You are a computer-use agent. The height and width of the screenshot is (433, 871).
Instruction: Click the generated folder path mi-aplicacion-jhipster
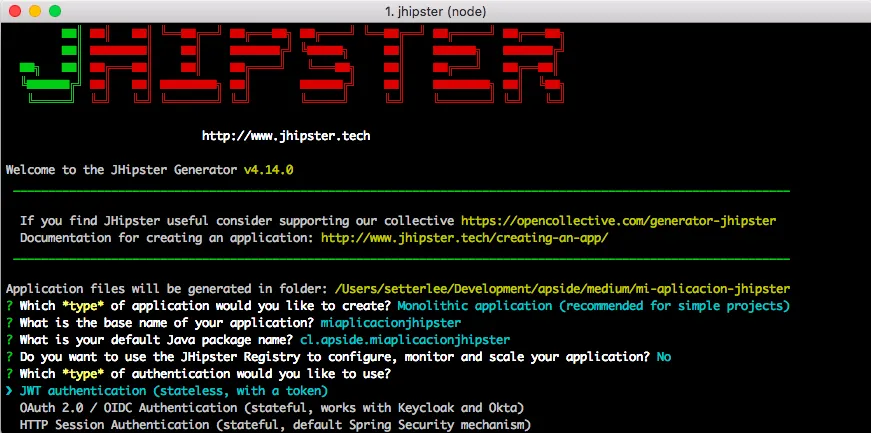coord(562,289)
